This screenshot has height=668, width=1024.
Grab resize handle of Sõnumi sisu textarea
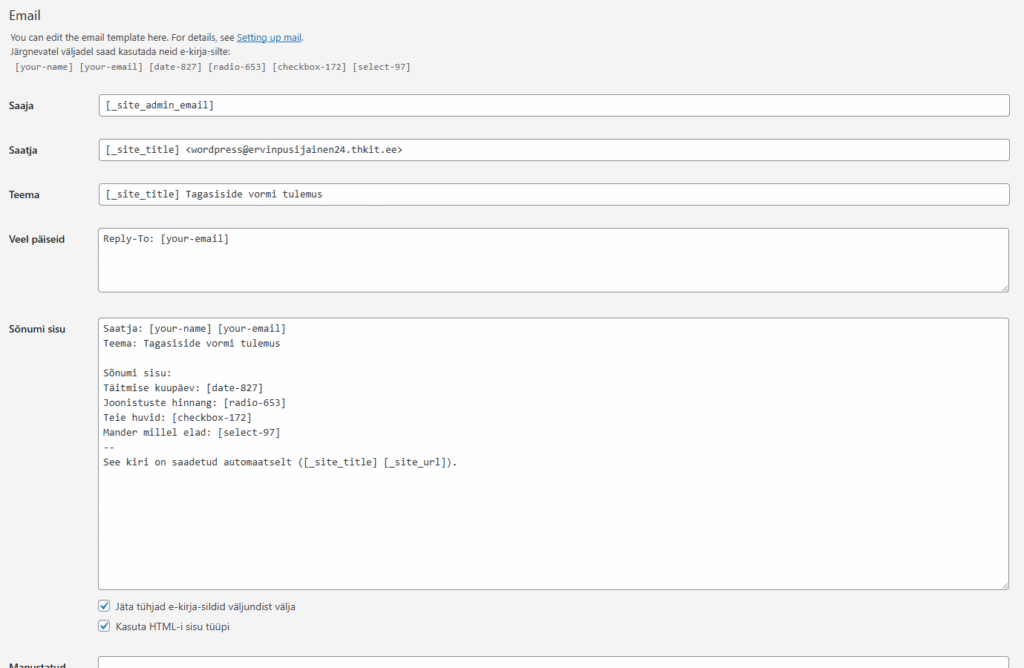pyautogui.click(x=1004, y=585)
